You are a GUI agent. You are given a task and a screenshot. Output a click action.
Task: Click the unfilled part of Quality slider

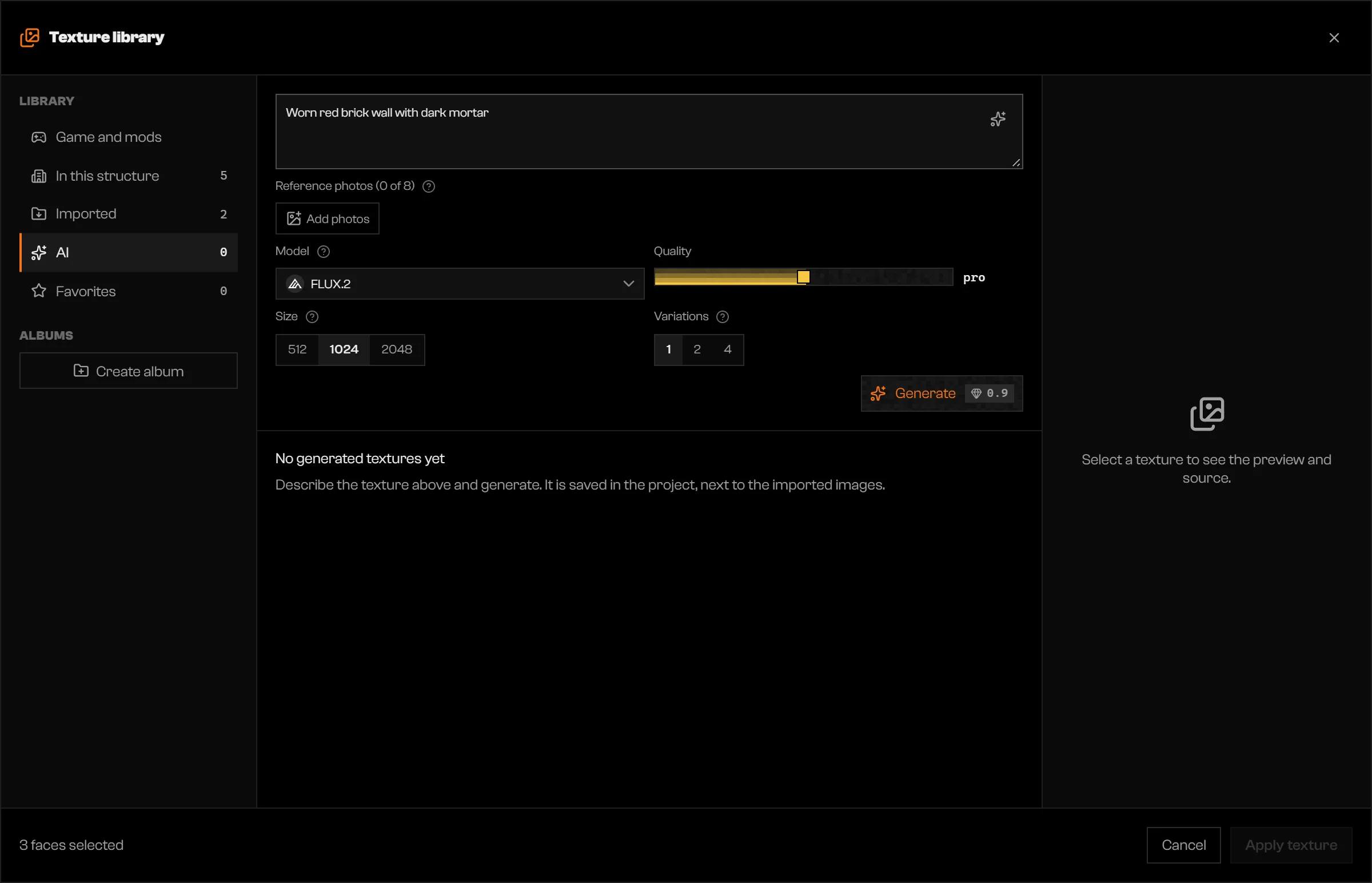[881, 277]
